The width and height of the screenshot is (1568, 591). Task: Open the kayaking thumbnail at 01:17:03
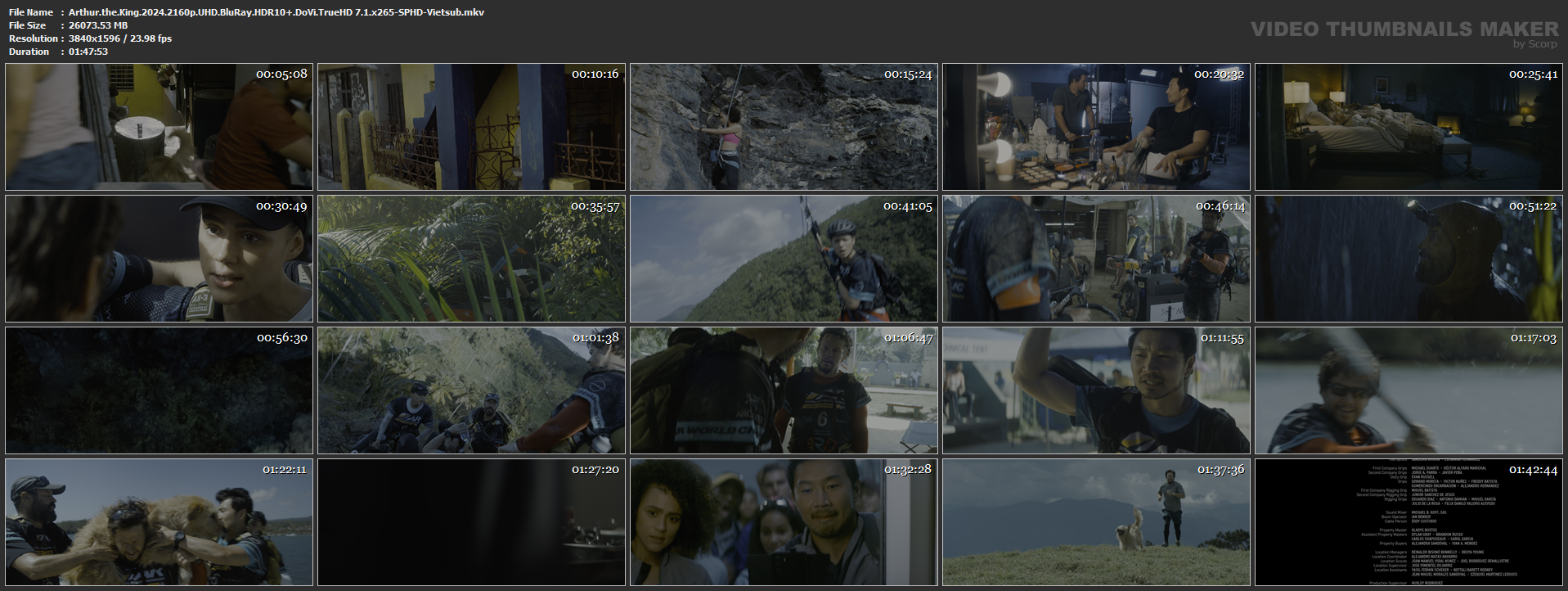[1409, 390]
